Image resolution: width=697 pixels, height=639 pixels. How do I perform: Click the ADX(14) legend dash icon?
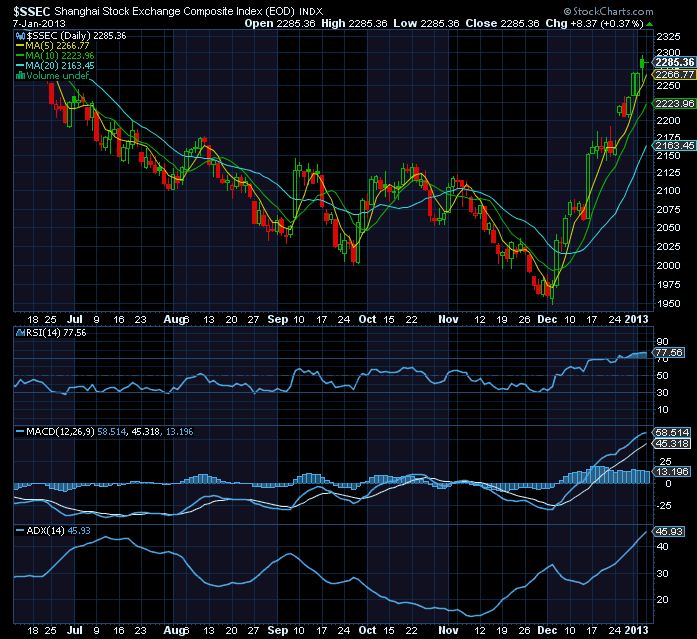(20, 531)
